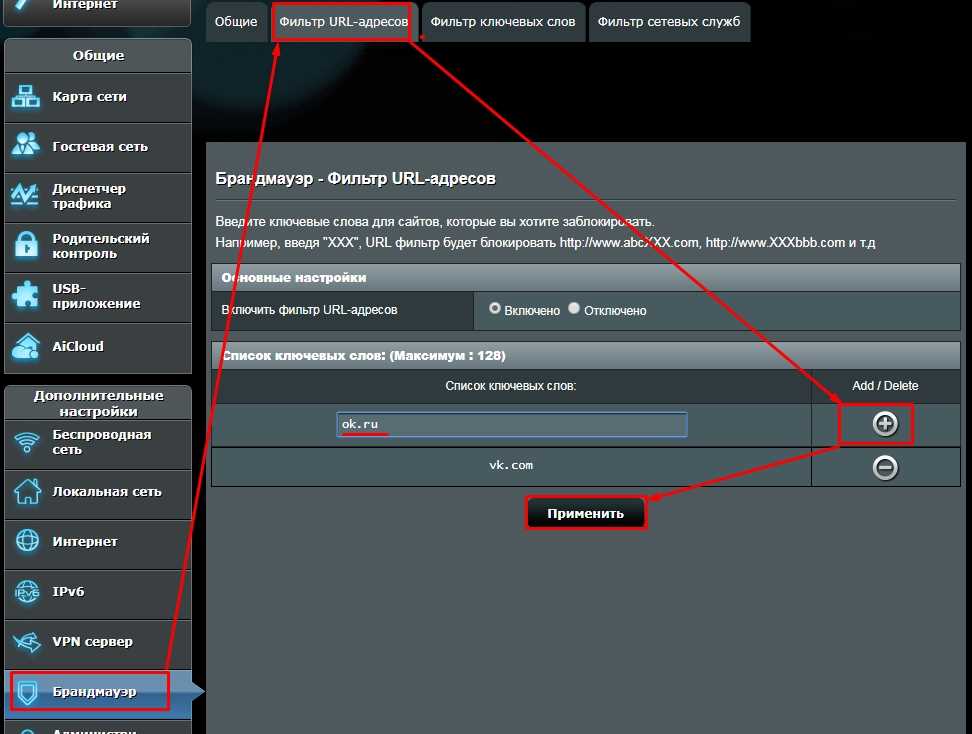Screen dimensions: 972x734
Task: Select the Отключено radio button
Action: 574,308
